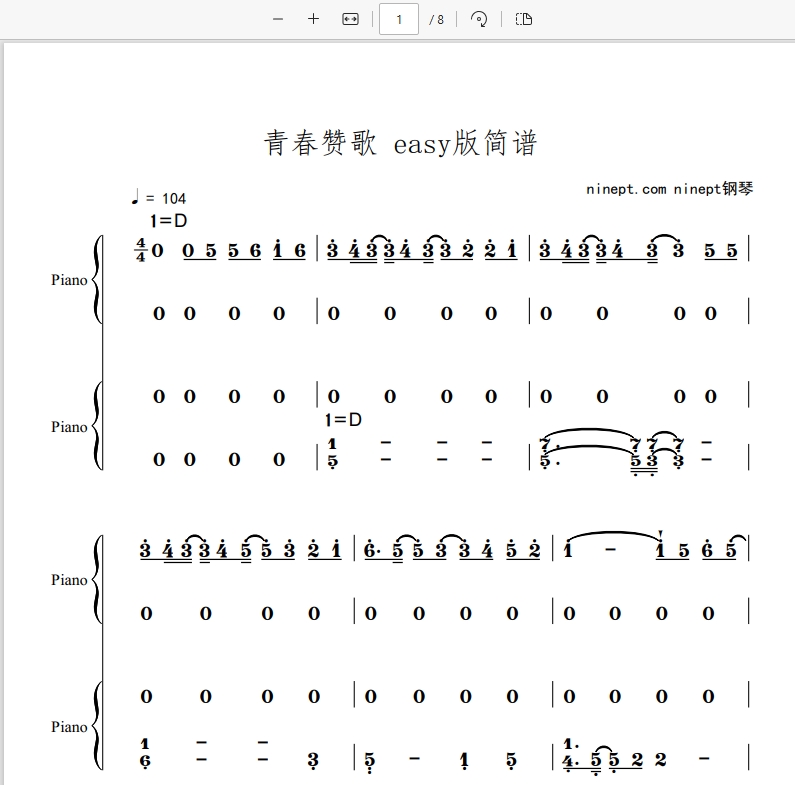This screenshot has width=795, height=785.
Task: Rotate the page clockwise icon
Action: click(x=479, y=19)
